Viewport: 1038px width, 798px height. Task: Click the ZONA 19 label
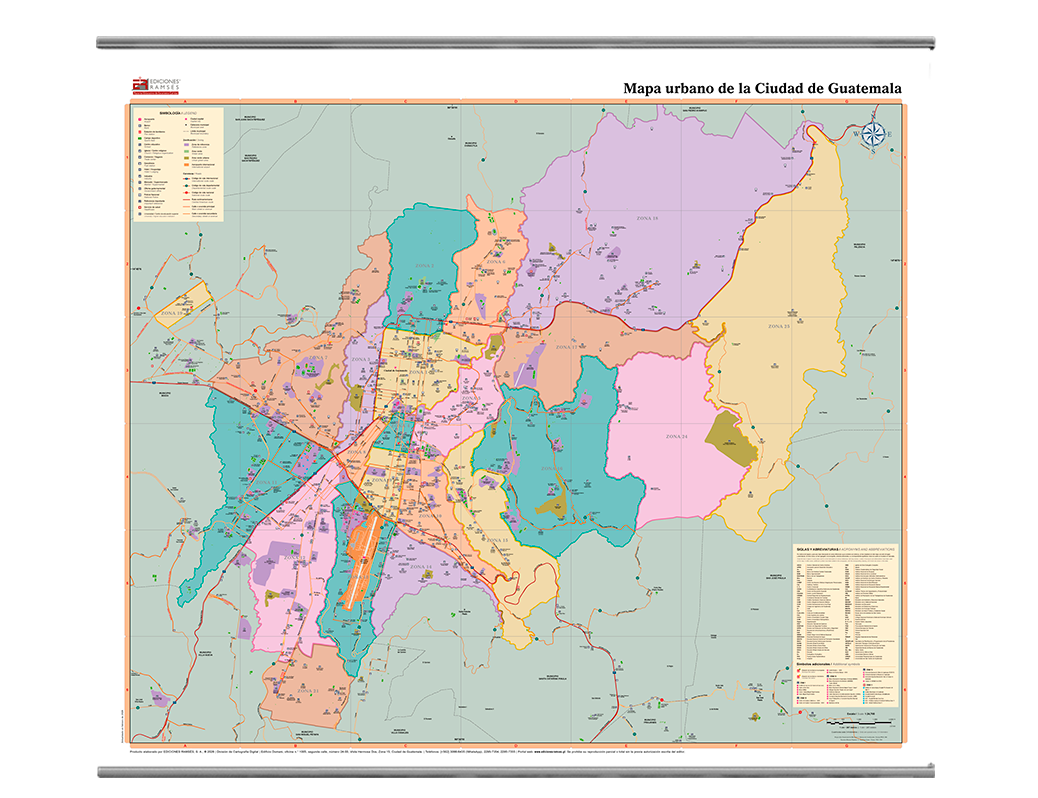click(172, 313)
